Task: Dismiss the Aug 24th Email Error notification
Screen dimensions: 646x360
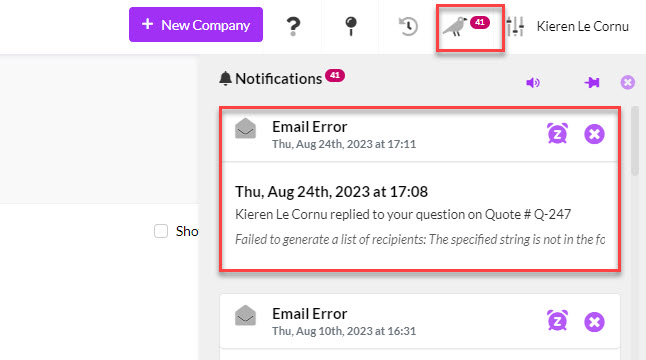Action: [x=594, y=134]
